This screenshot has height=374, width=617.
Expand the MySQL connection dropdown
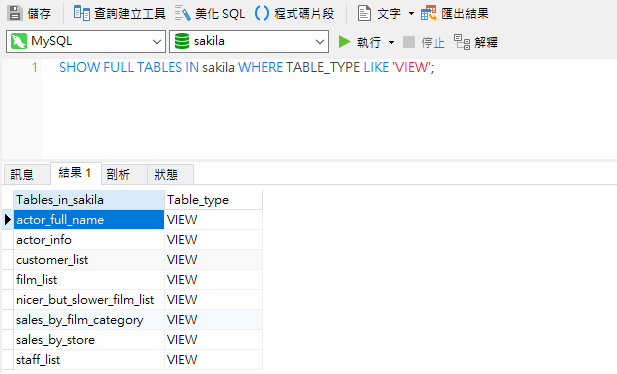tap(157, 41)
